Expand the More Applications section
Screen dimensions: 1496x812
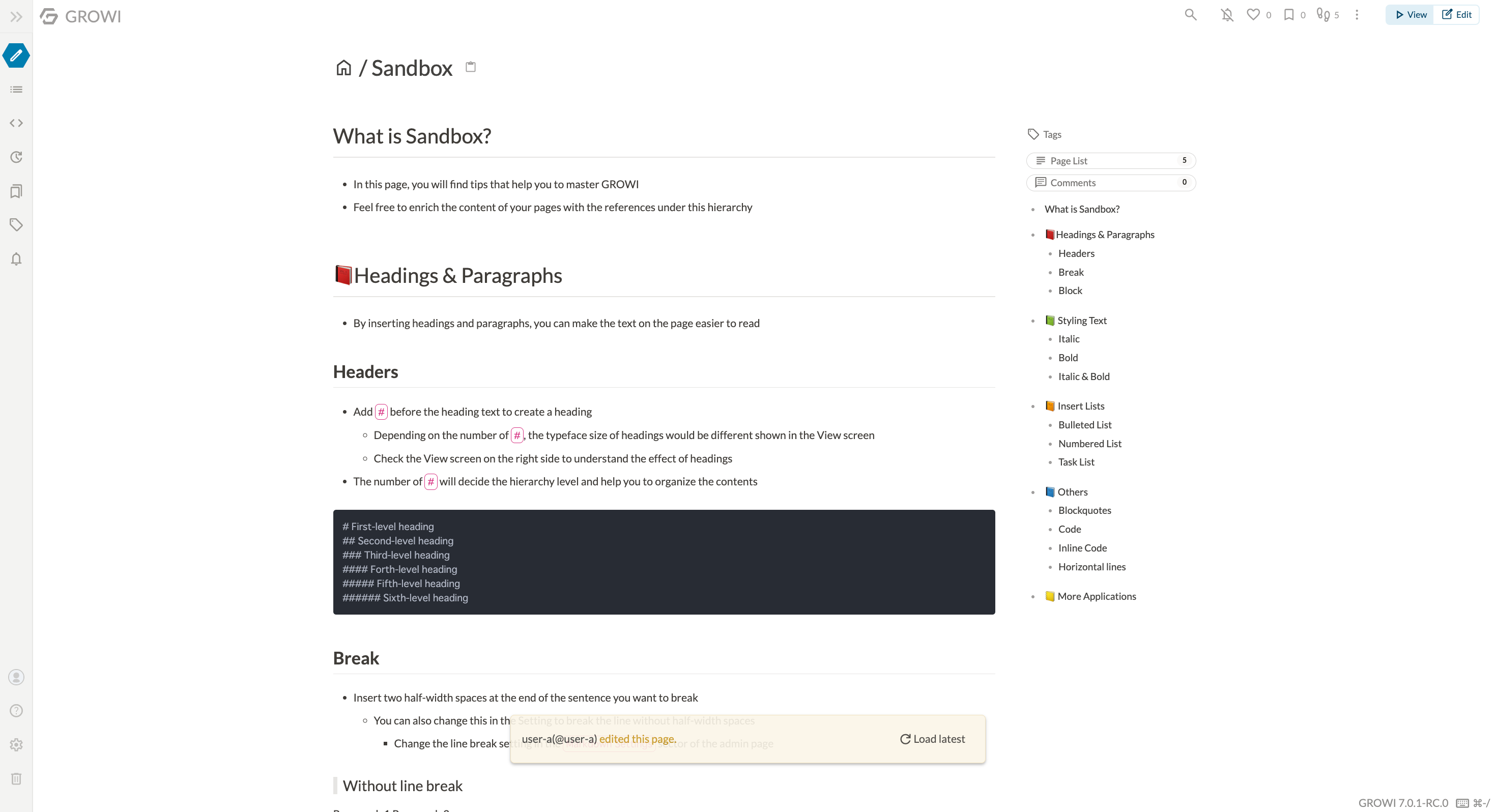1033,595
